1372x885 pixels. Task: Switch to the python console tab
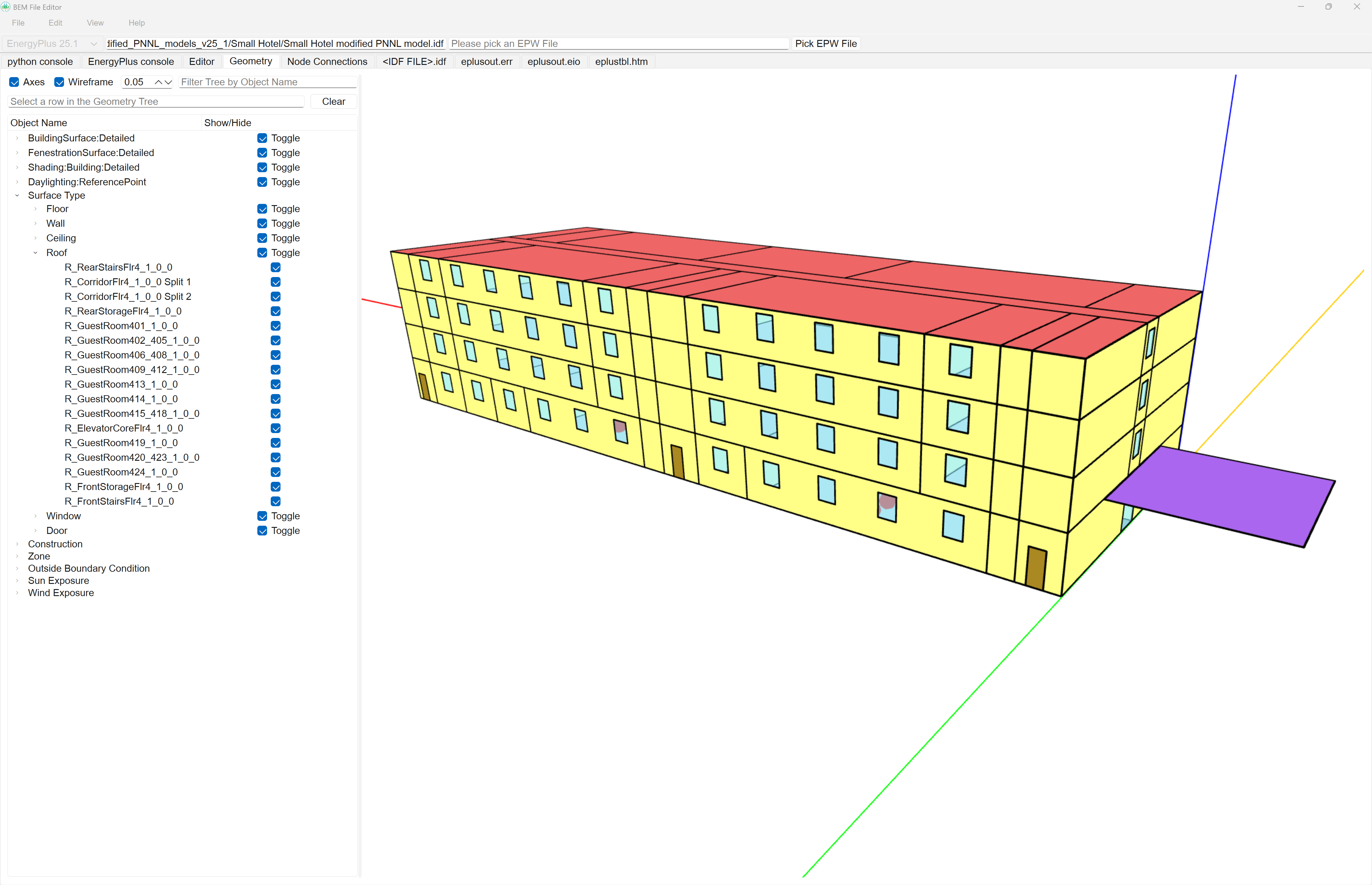[x=40, y=62]
